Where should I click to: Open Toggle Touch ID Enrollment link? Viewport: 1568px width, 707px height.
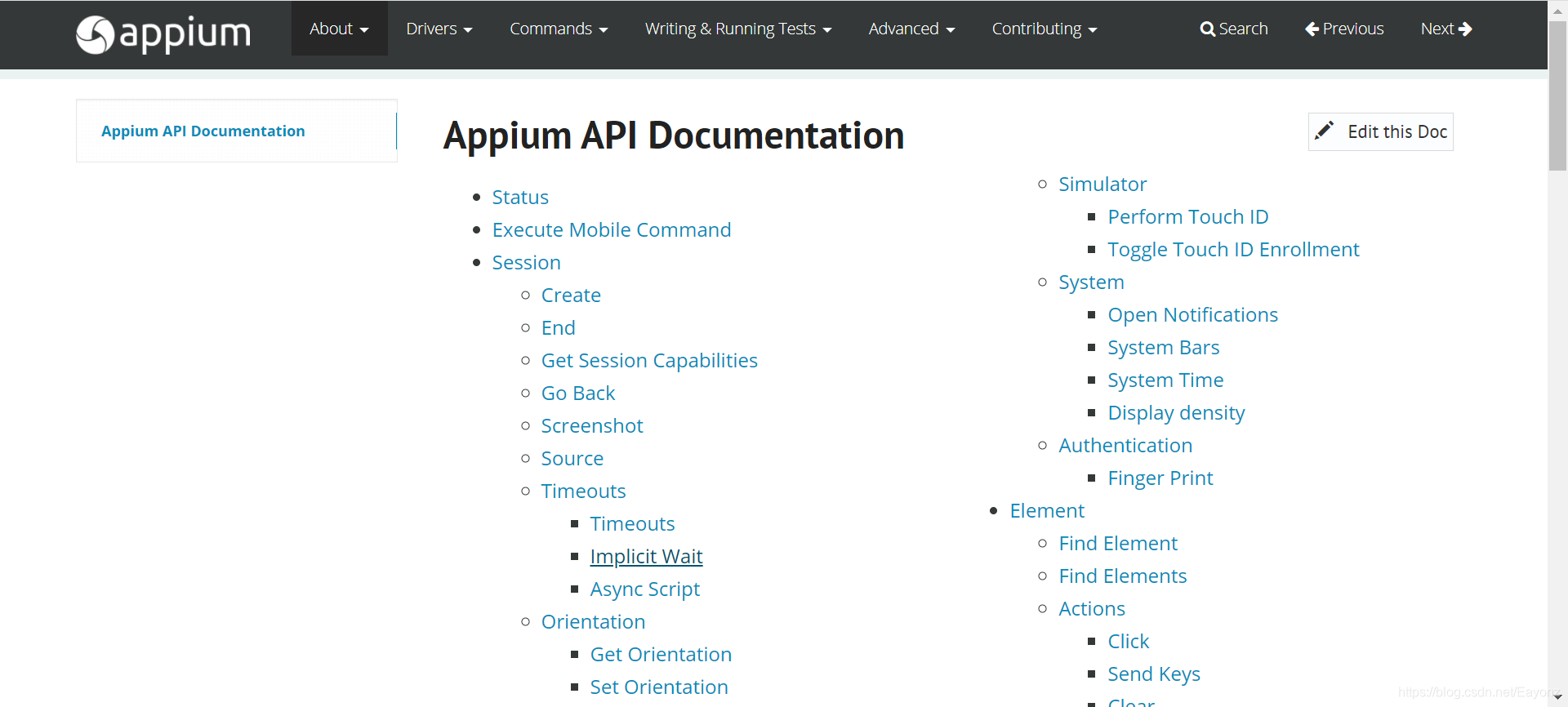(1233, 250)
